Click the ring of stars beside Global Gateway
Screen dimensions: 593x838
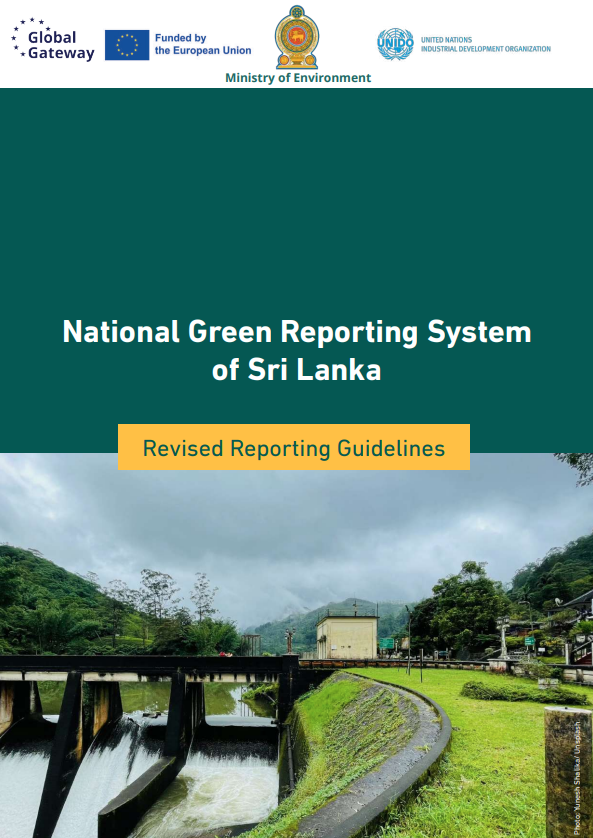(24, 37)
